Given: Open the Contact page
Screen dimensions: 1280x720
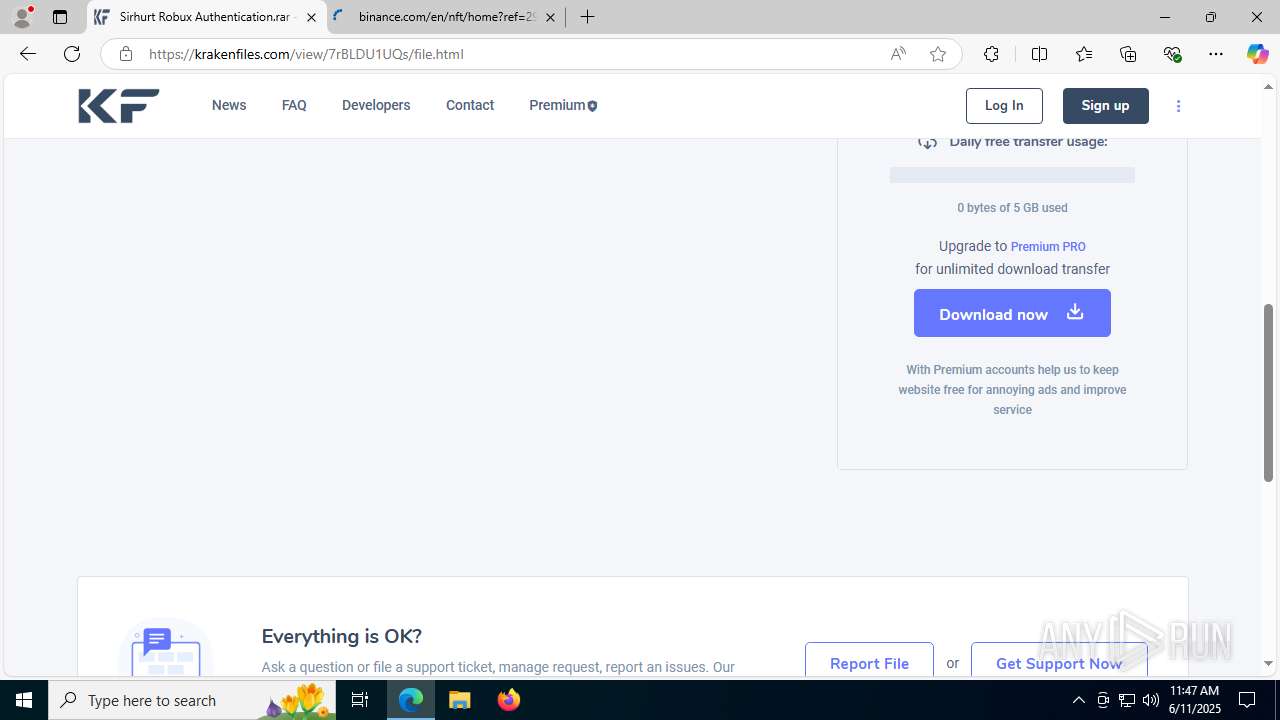Looking at the screenshot, I should pos(470,105).
